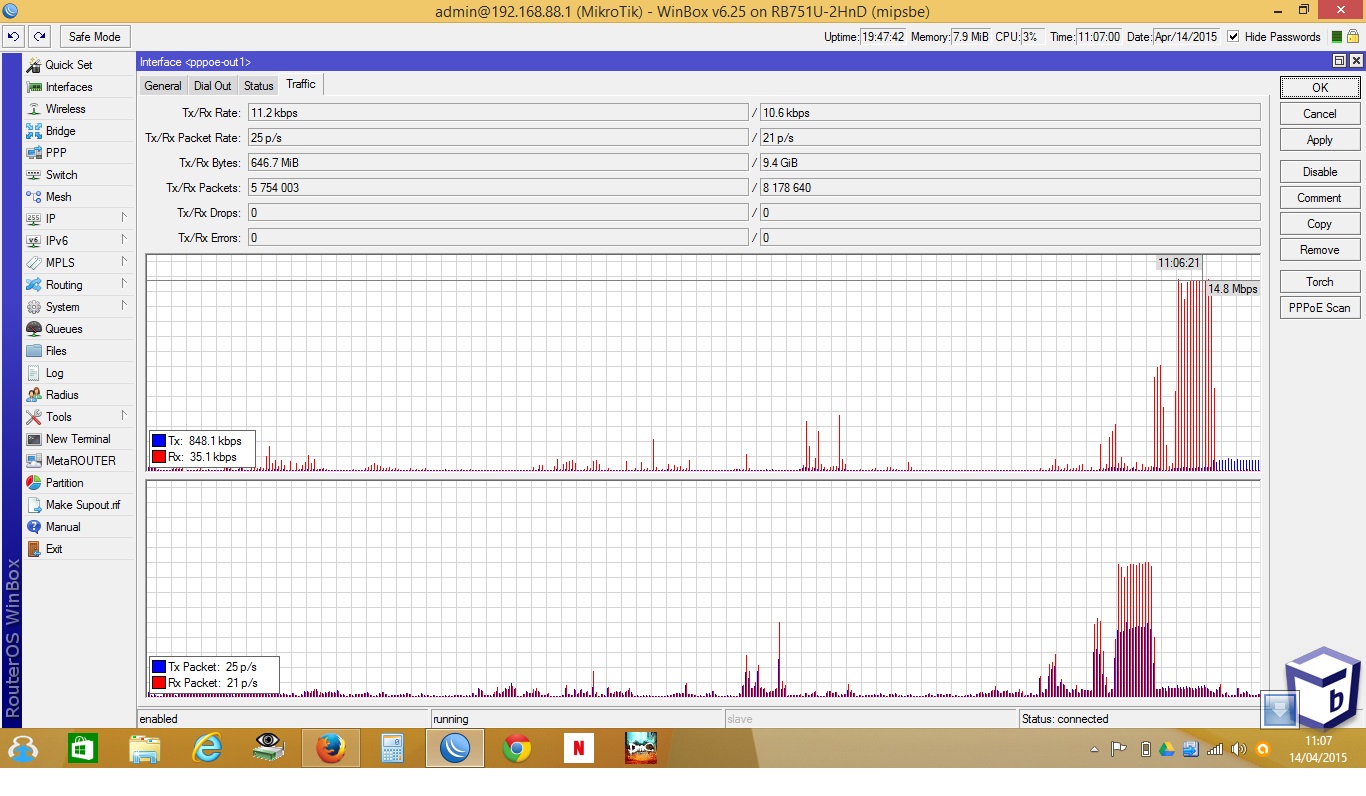The width and height of the screenshot is (1366, 796).
Task: Click the red Rx Packet legend swatch
Action: [x=159, y=683]
